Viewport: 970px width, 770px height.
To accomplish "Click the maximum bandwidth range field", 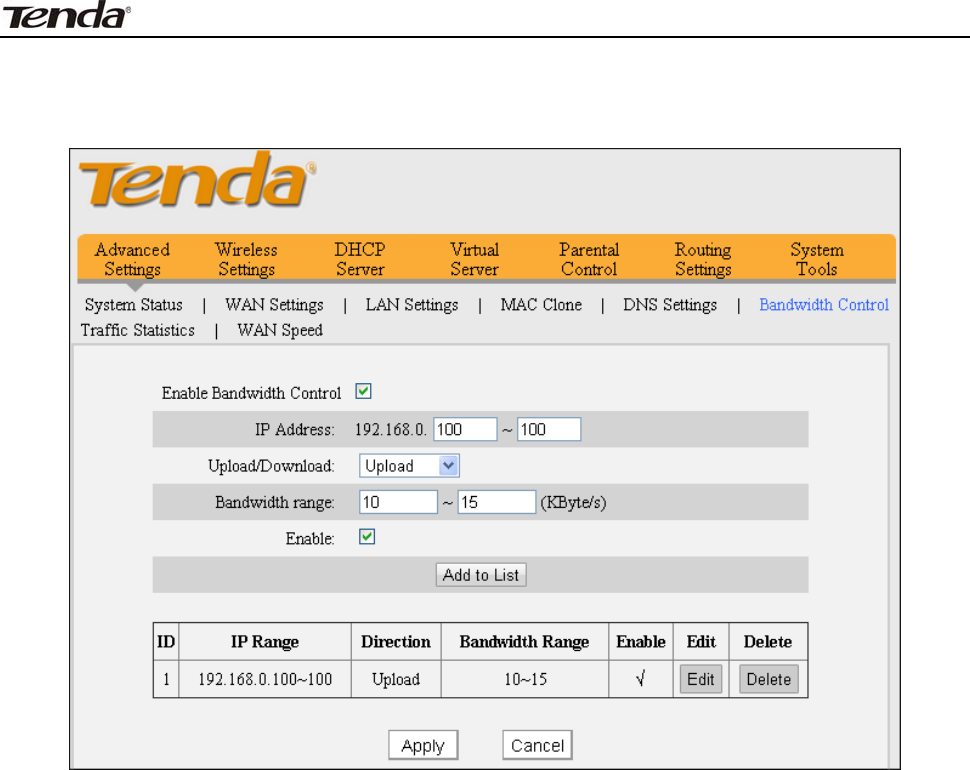I will click(496, 502).
